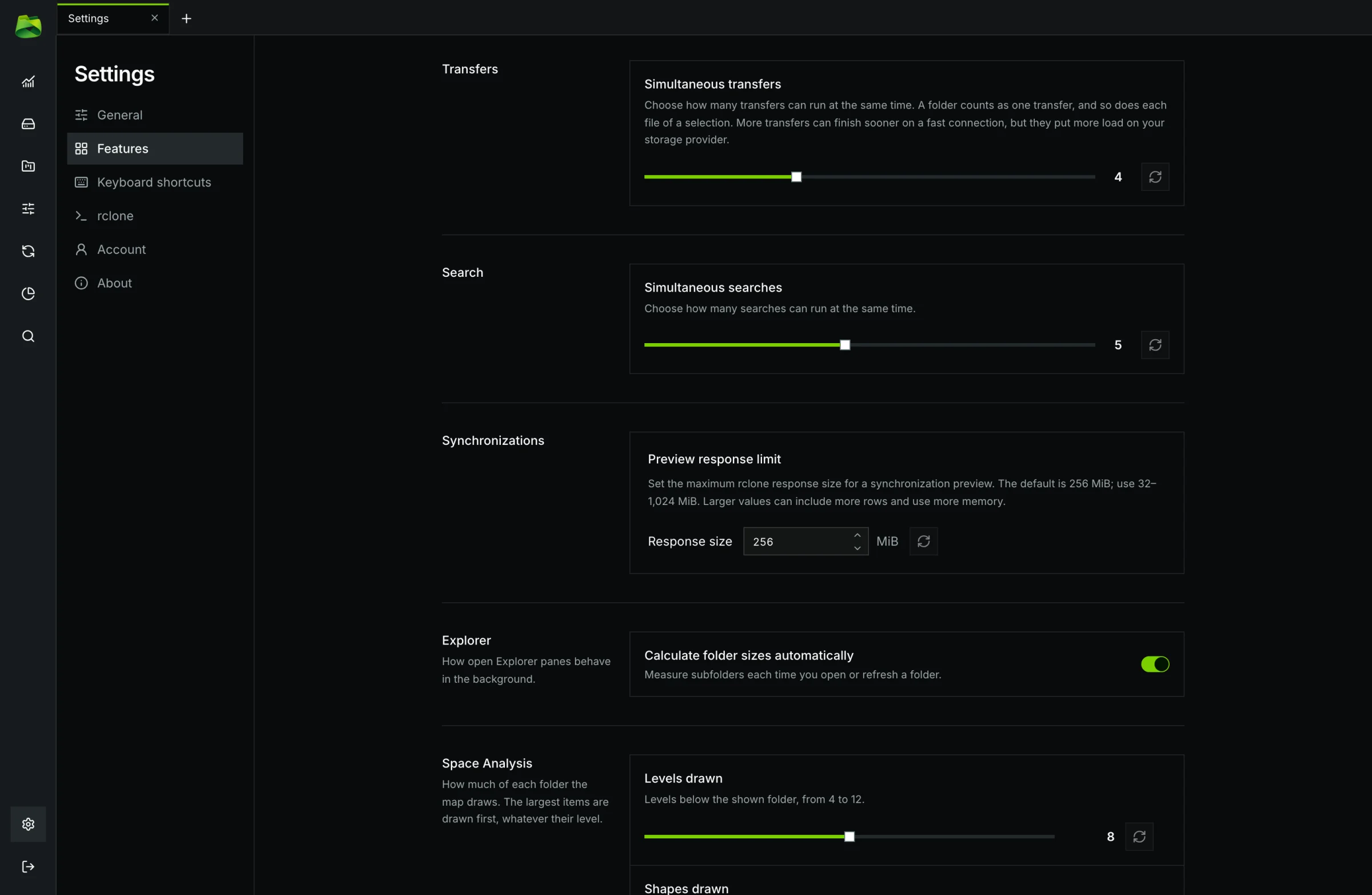This screenshot has width=1372, height=895.
Task: Open About settings section
Action: [155, 283]
